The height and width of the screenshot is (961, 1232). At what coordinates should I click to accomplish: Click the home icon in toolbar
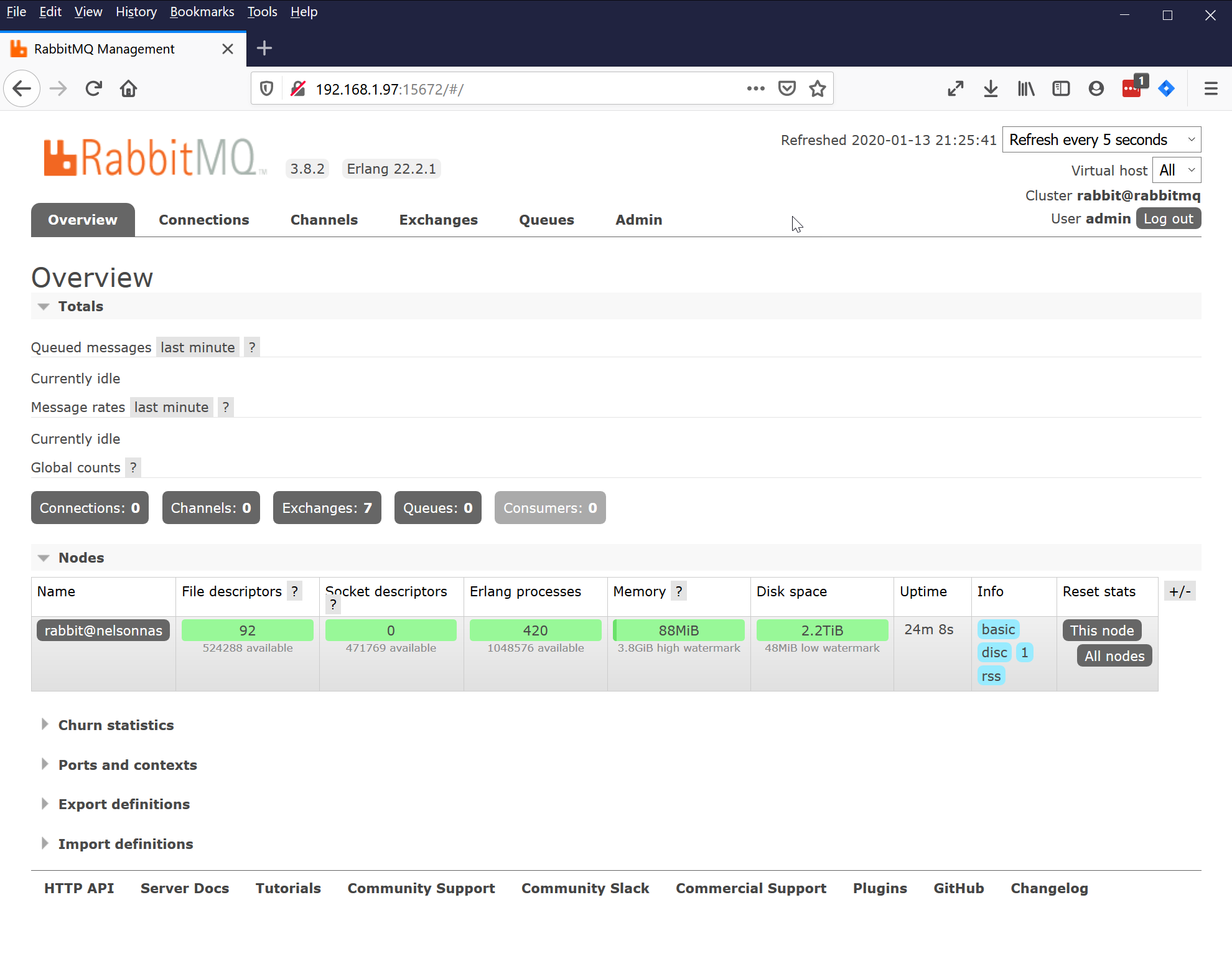coord(129,89)
